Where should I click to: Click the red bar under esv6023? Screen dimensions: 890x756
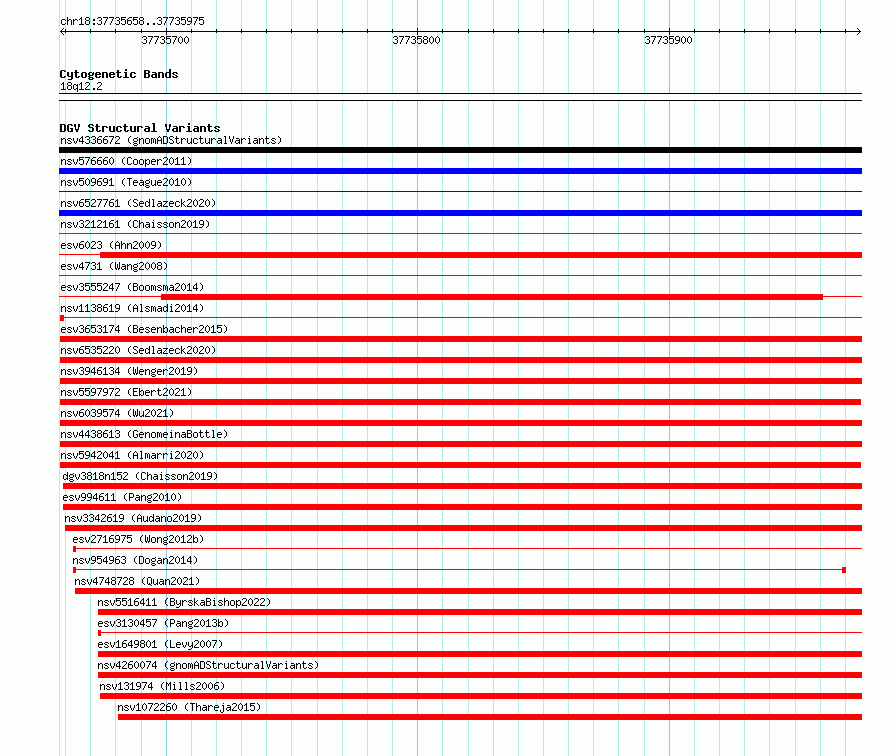pyautogui.click(x=481, y=255)
